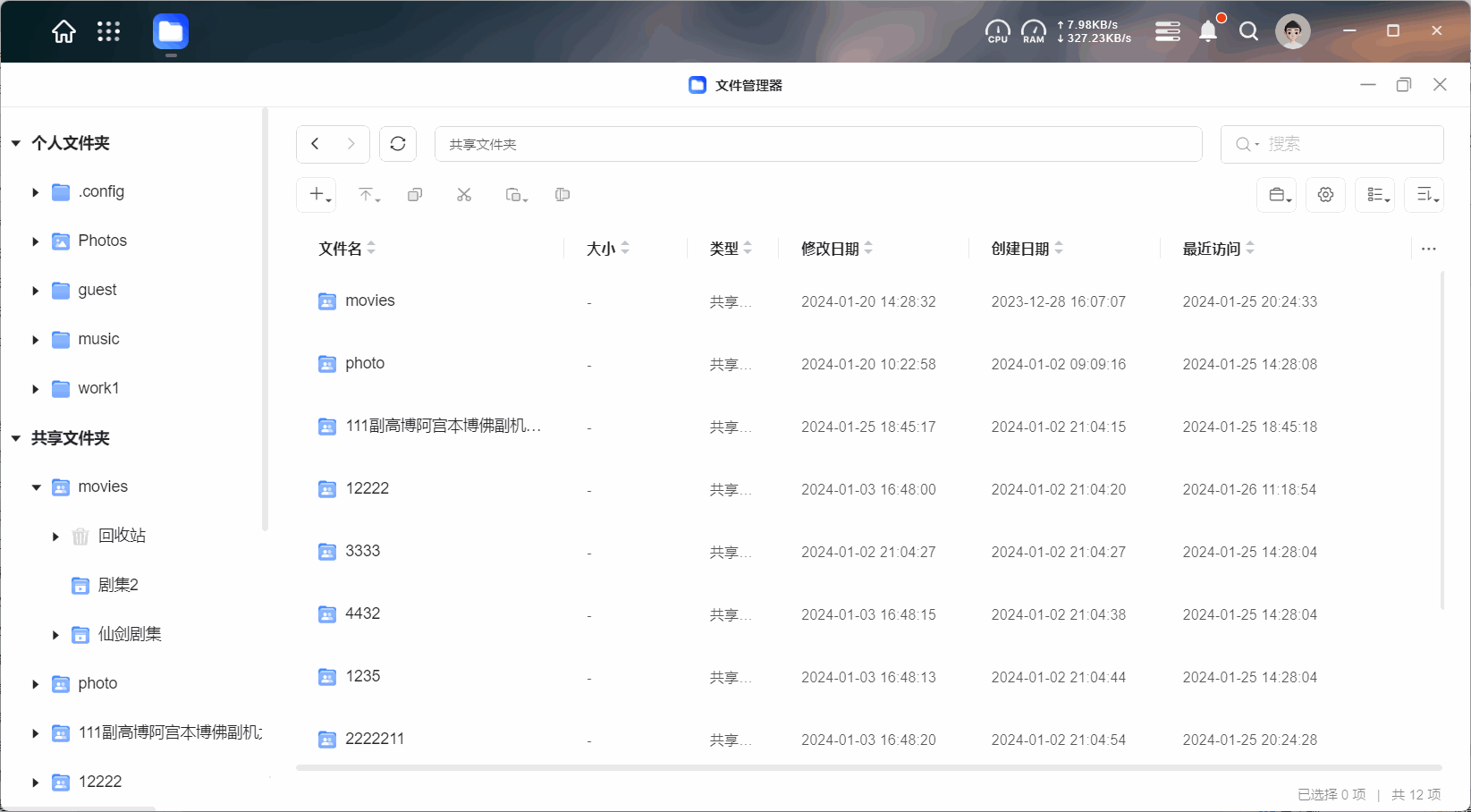
Task: Click the copy toolbar icon
Action: [415, 194]
